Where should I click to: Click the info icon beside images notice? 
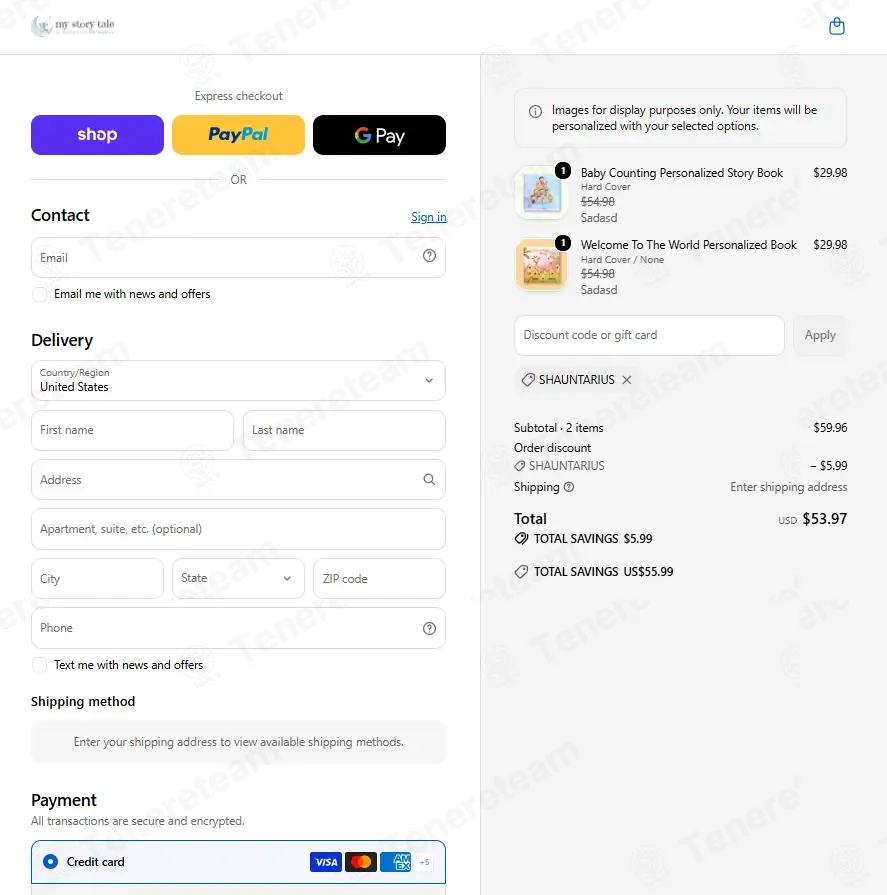coord(535,112)
